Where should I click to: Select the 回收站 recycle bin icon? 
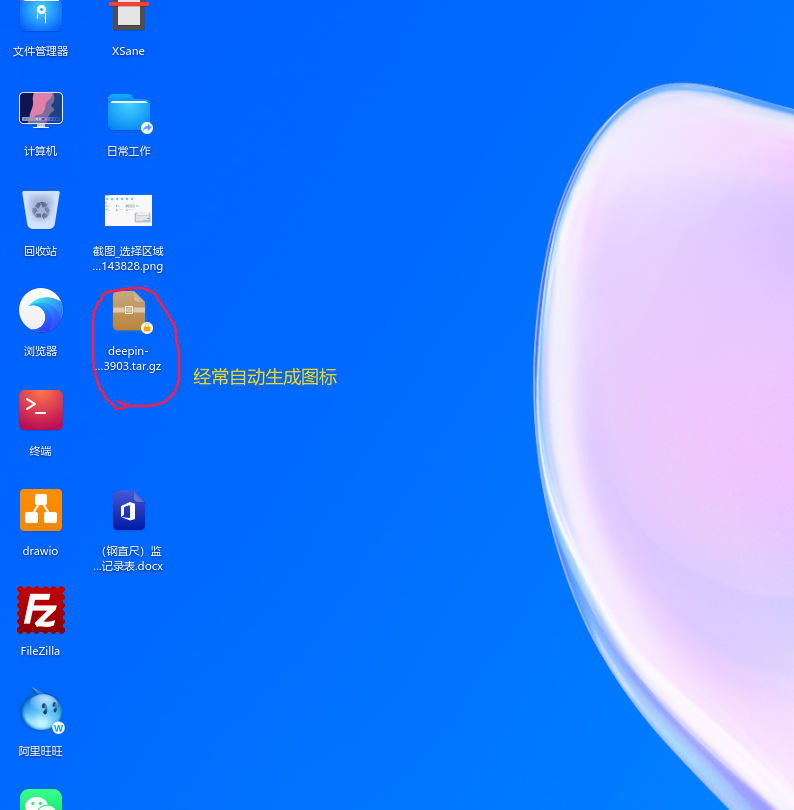point(41,210)
